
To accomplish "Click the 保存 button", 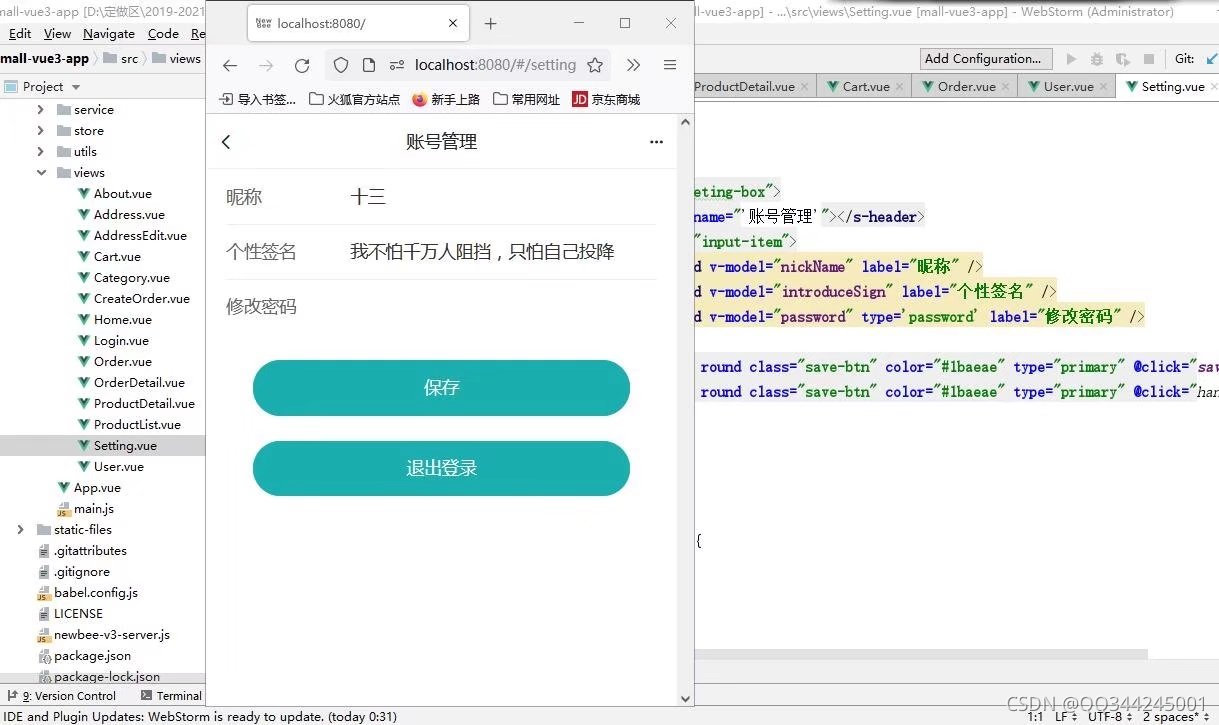I will pos(441,388).
